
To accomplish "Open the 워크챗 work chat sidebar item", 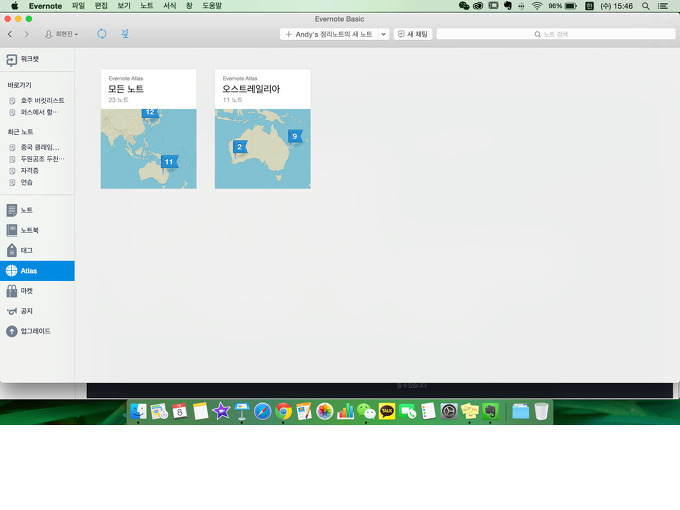I will [37, 59].
